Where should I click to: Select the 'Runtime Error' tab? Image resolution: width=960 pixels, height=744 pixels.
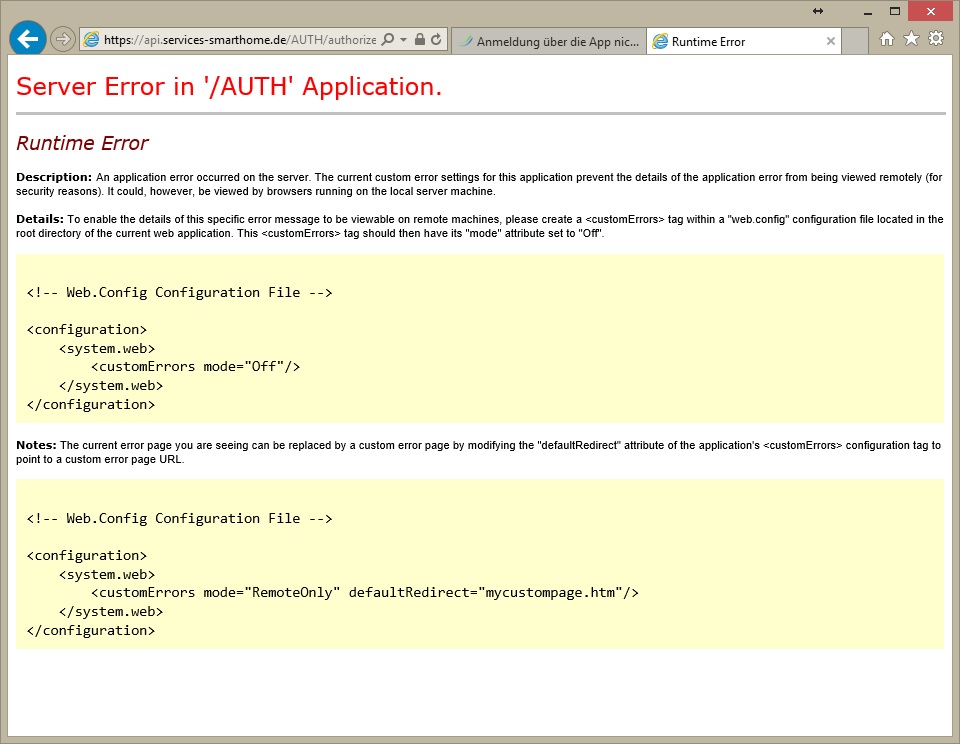pos(744,41)
